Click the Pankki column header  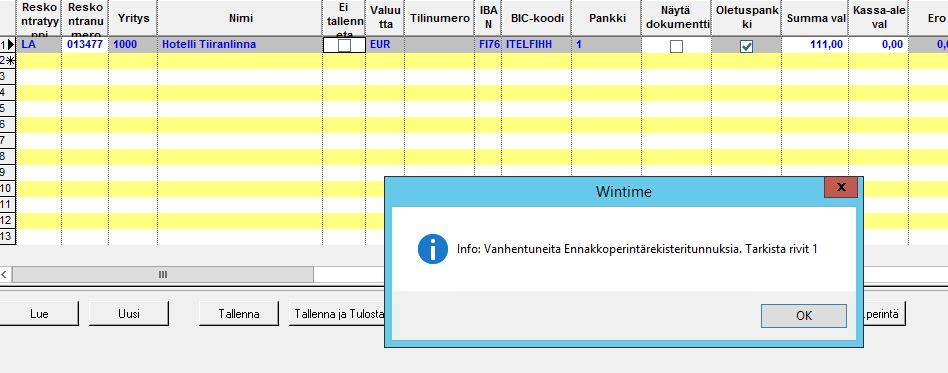pos(607,18)
